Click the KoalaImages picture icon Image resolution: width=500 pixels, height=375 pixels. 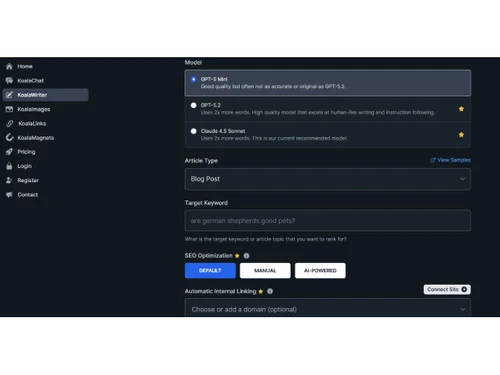9,109
